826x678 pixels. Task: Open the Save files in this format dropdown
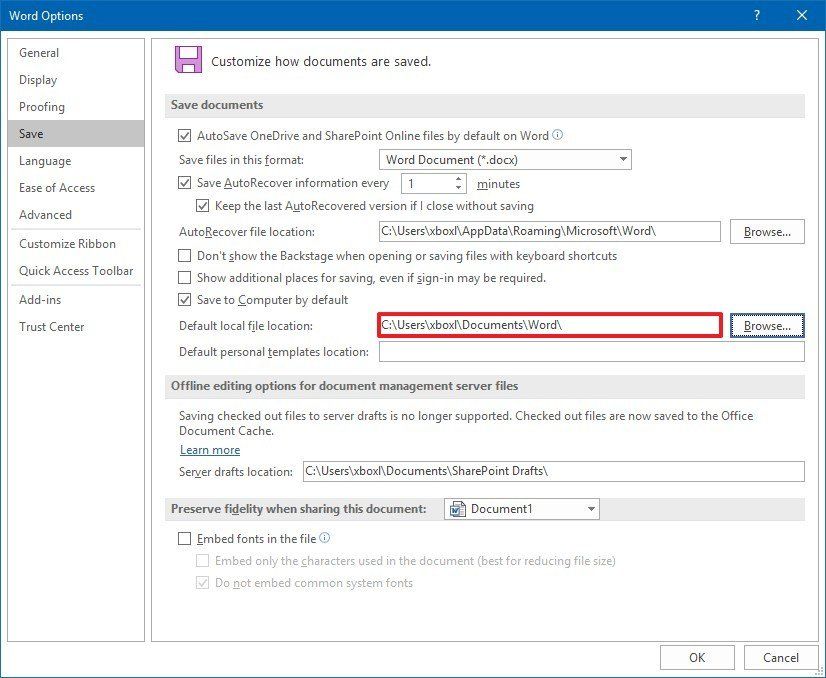[625, 159]
